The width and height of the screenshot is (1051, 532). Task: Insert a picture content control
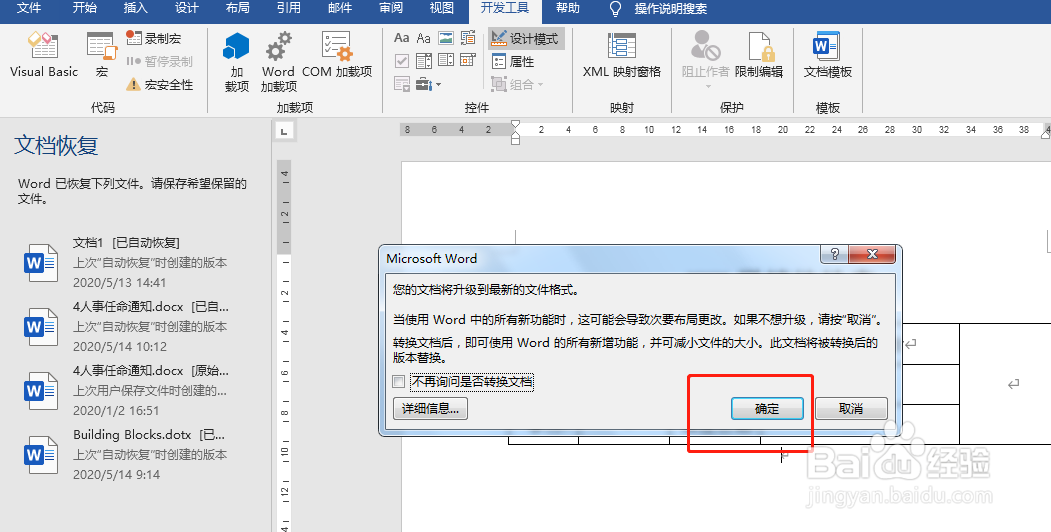tap(446, 38)
